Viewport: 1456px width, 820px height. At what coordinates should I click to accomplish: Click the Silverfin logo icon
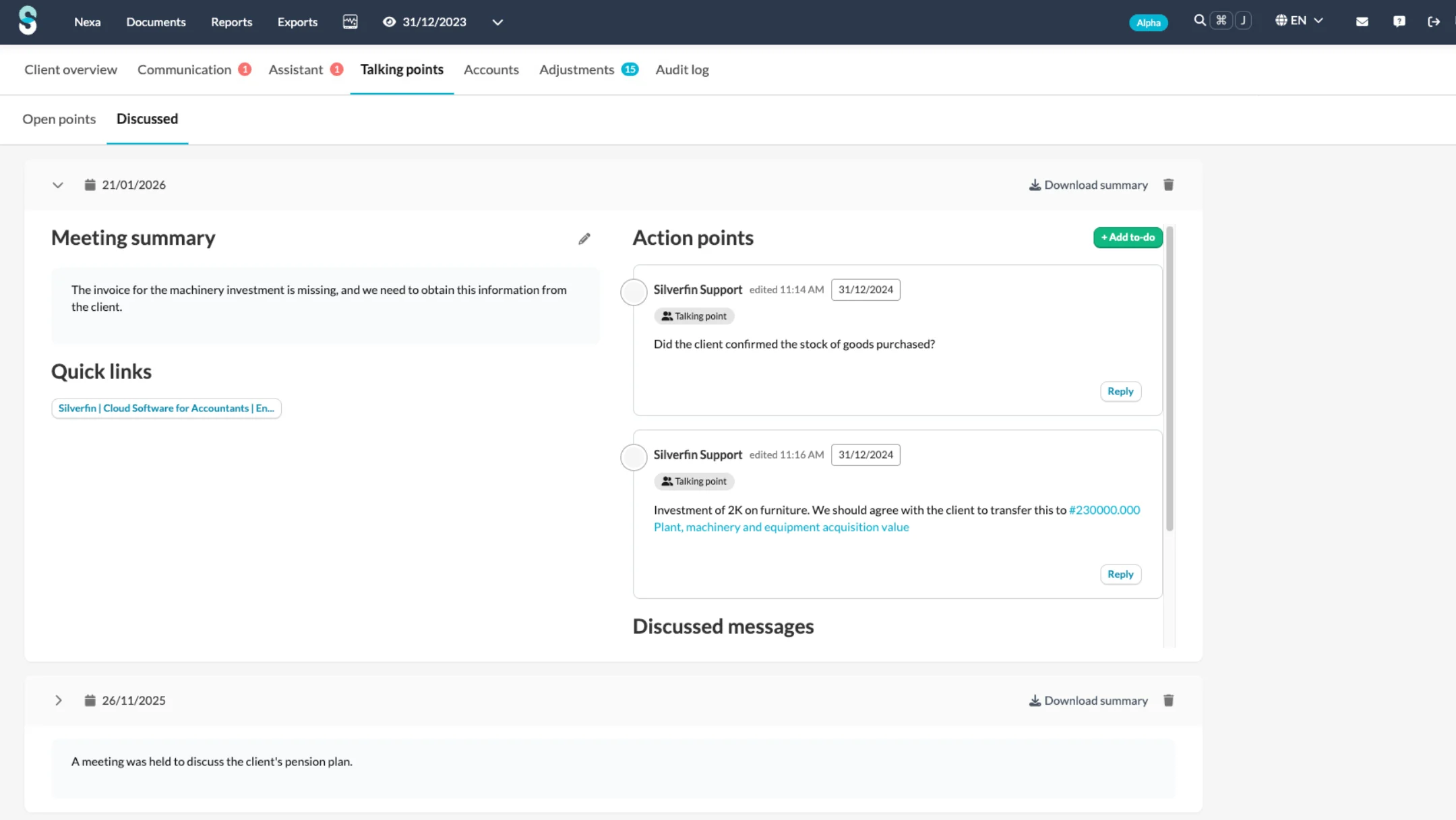(x=28, y=21)
